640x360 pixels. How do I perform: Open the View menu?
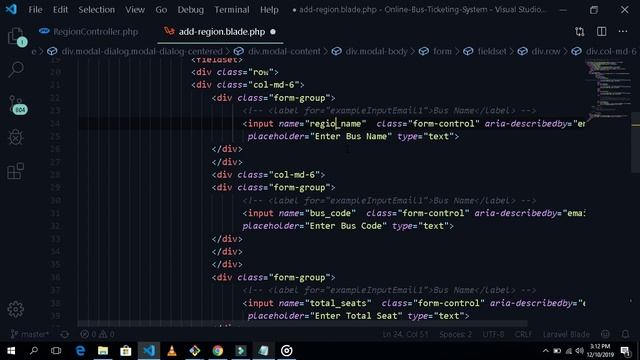tap(135, 9)
